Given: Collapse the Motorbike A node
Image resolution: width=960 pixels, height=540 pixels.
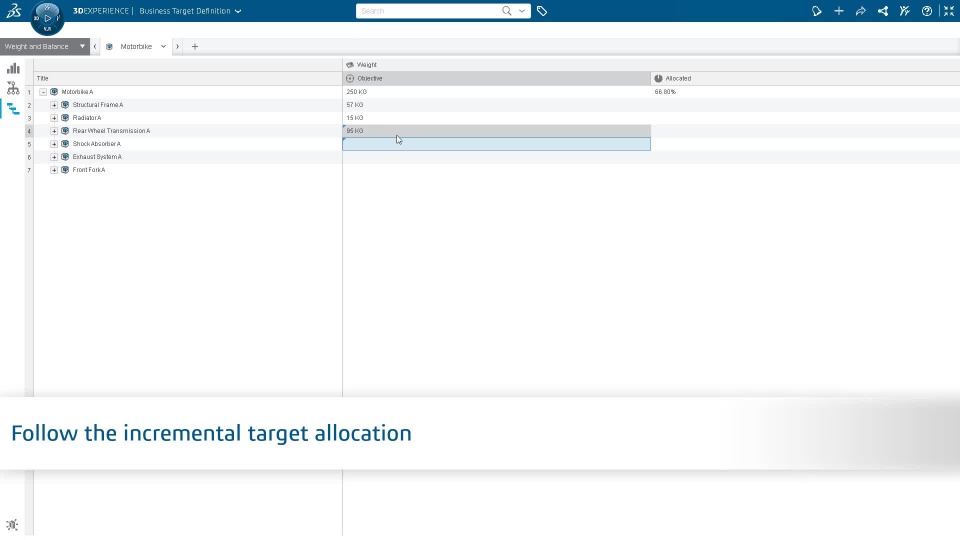Looking at the screenshot, I should (43, 92).
